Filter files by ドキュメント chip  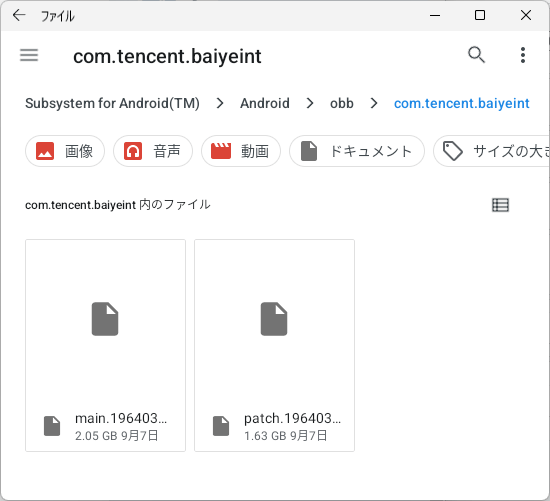(357, 151)
